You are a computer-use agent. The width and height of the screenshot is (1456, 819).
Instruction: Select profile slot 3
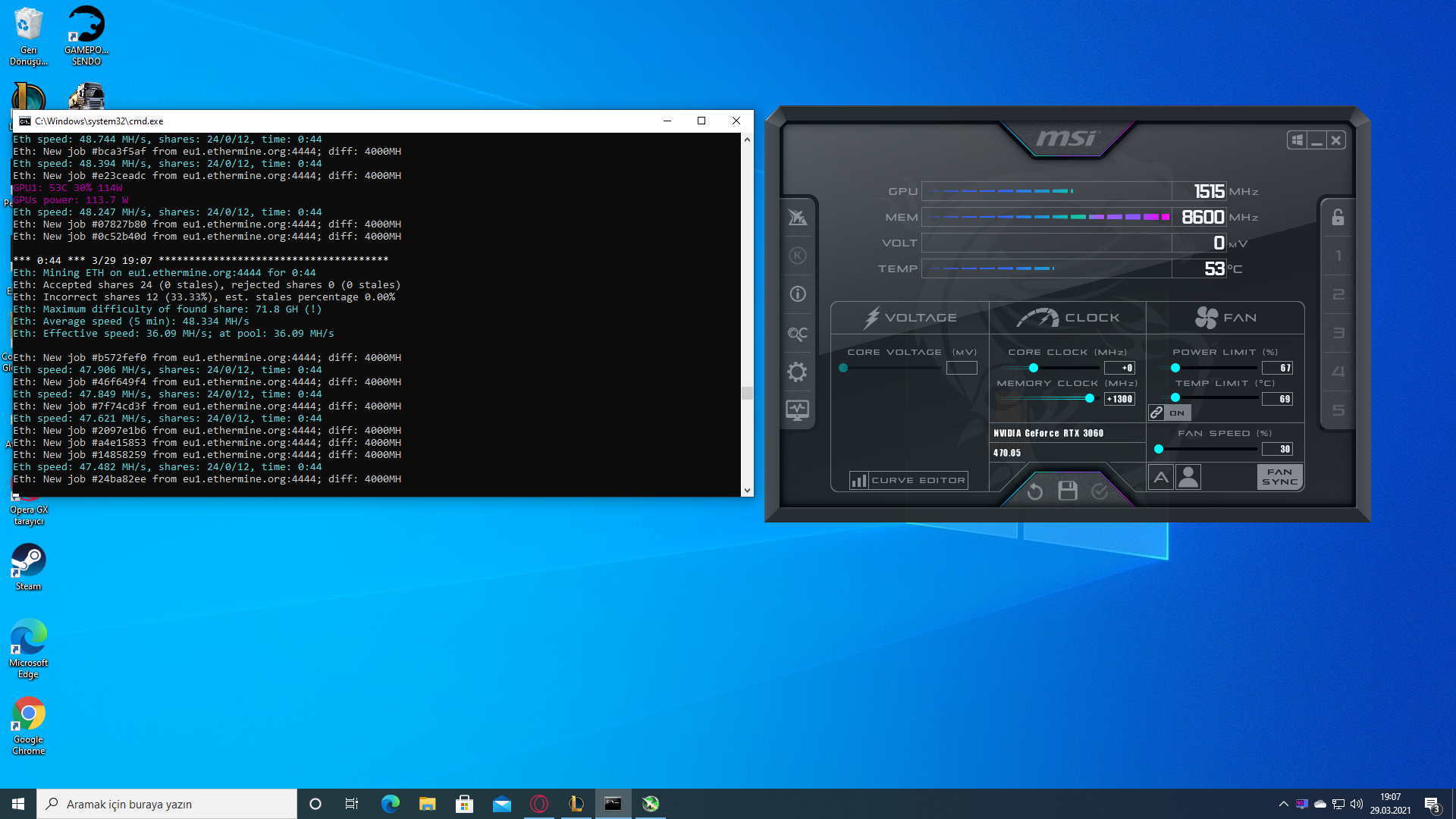(x=1338, y=333)
